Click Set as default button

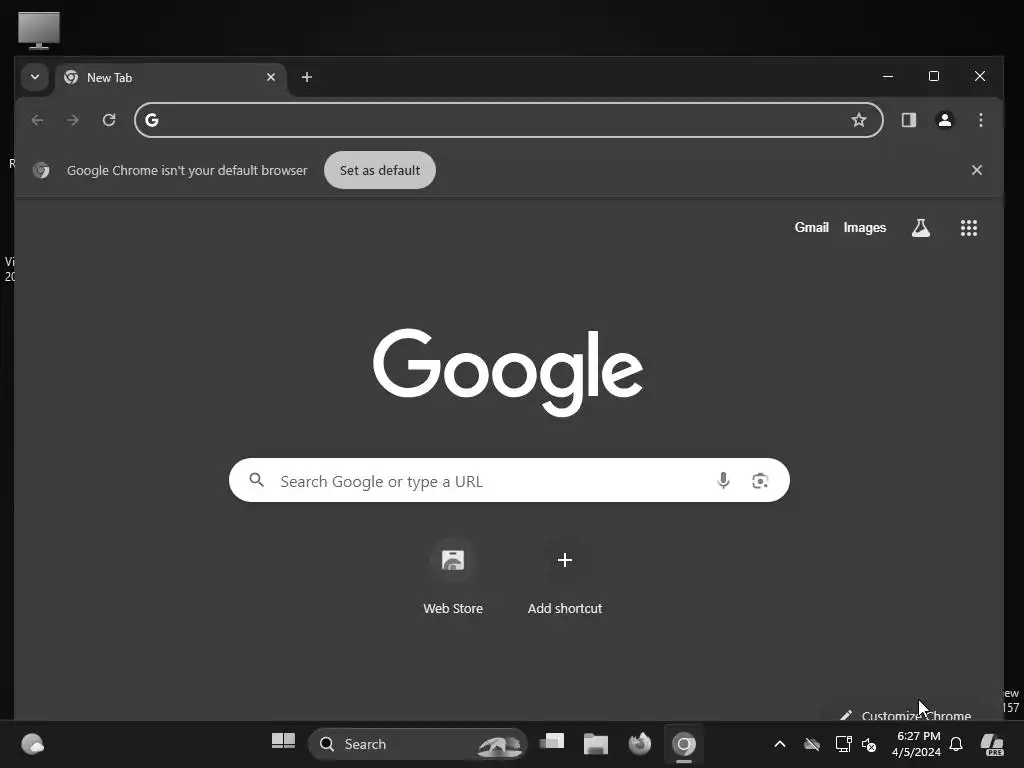pyautogui.click(x=379, y=170)
